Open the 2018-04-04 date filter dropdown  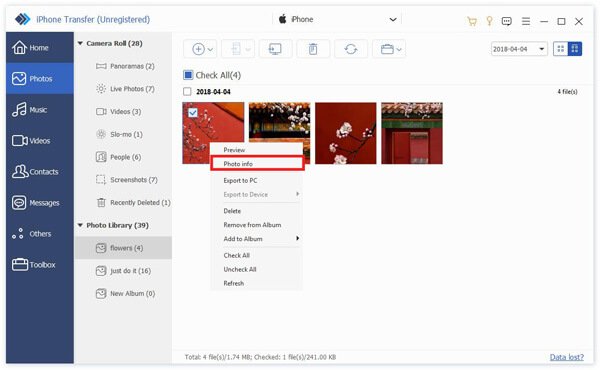(x=519, y=49)
